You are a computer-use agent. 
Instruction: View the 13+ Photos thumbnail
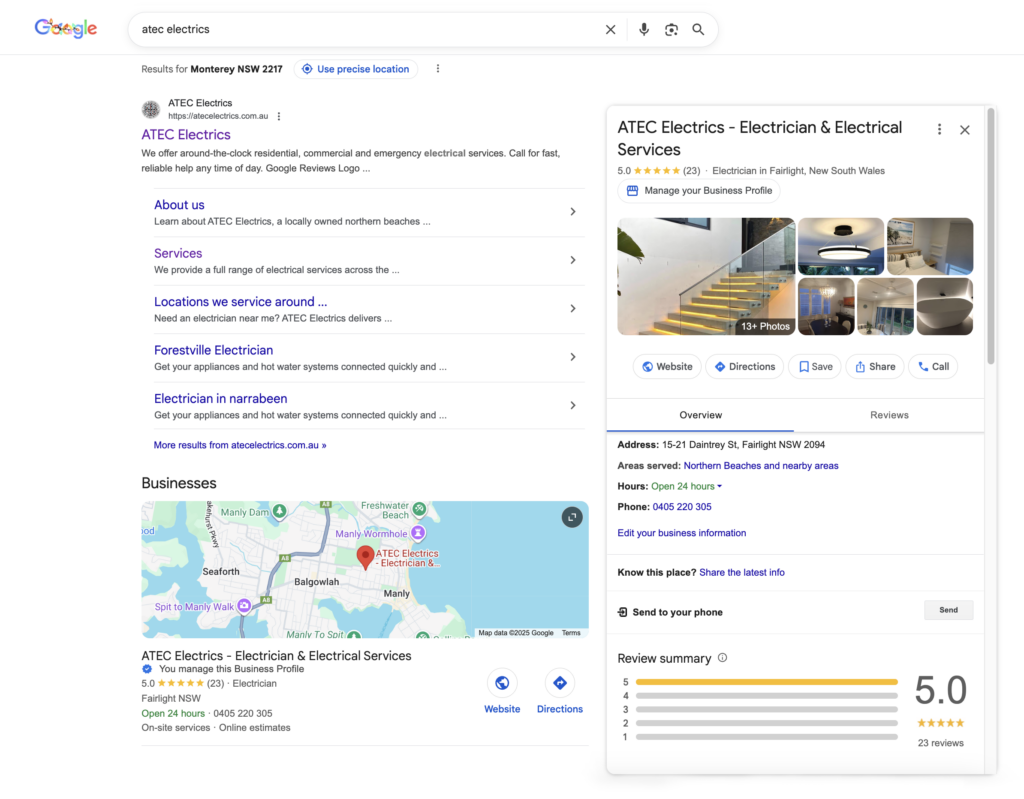(x=764, y=325)
